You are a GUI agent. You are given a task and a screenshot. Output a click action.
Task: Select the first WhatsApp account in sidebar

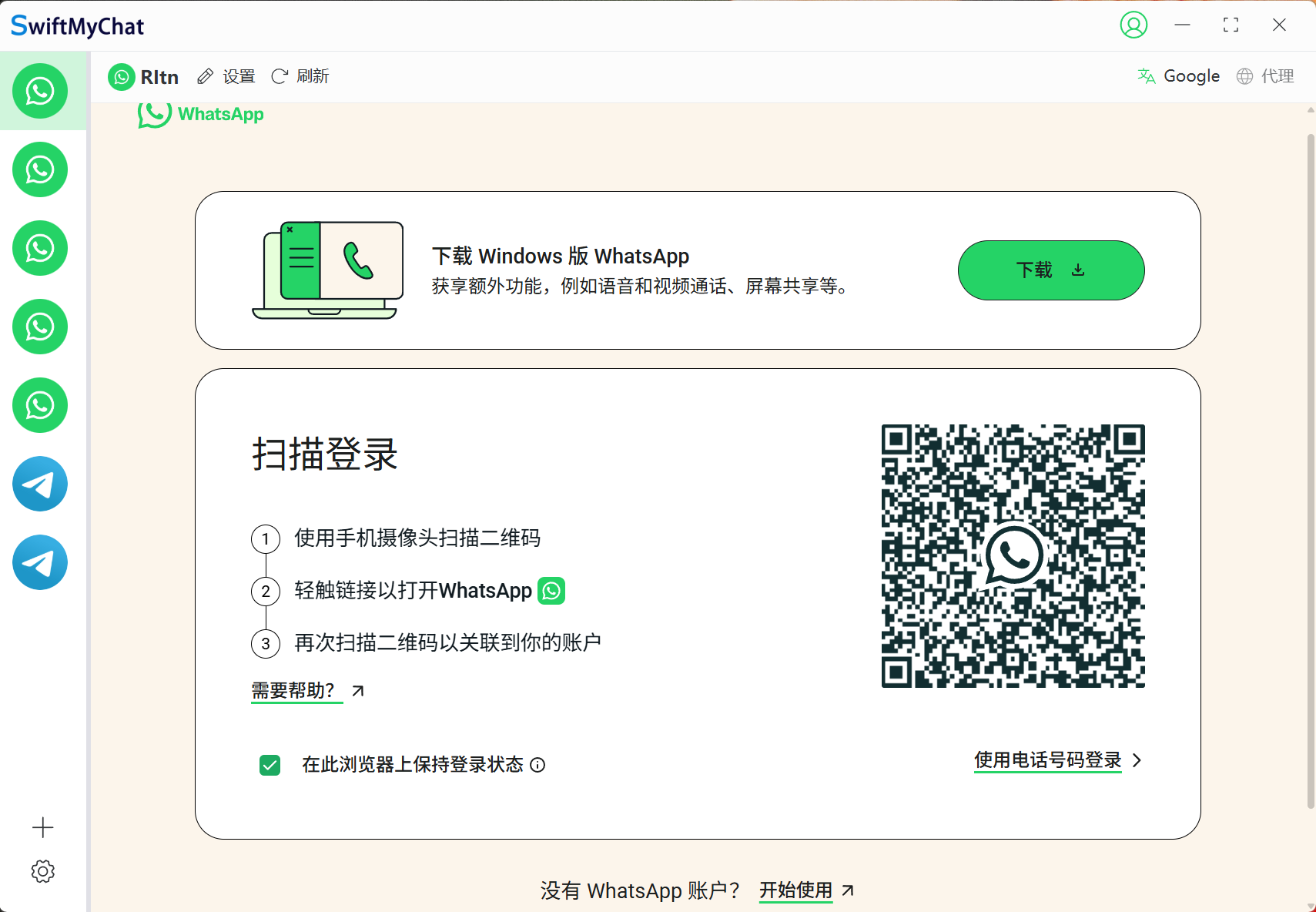coord(40,91)
